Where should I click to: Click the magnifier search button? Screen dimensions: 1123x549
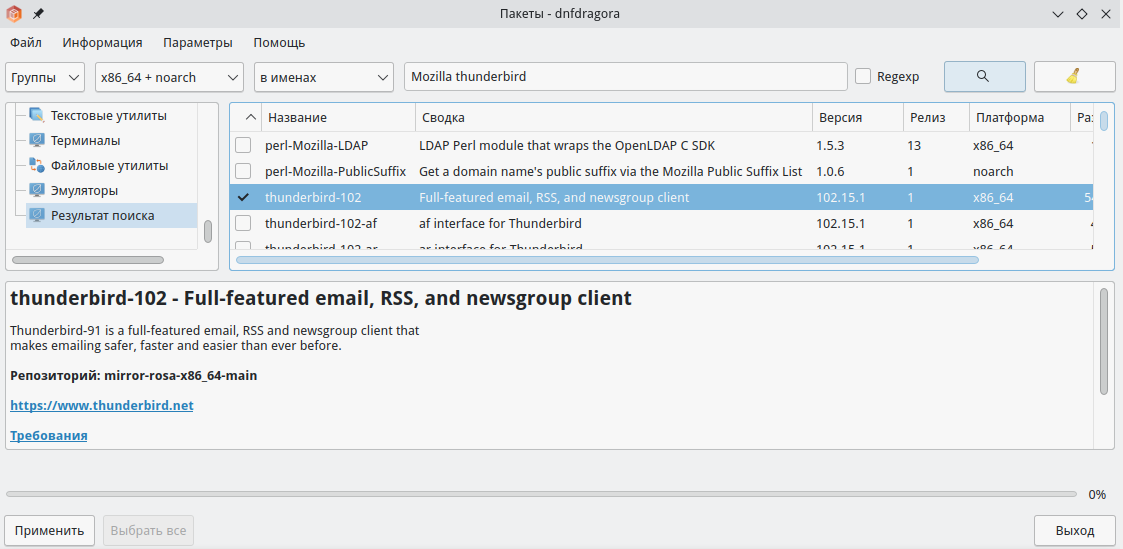(x=984, y=77)
